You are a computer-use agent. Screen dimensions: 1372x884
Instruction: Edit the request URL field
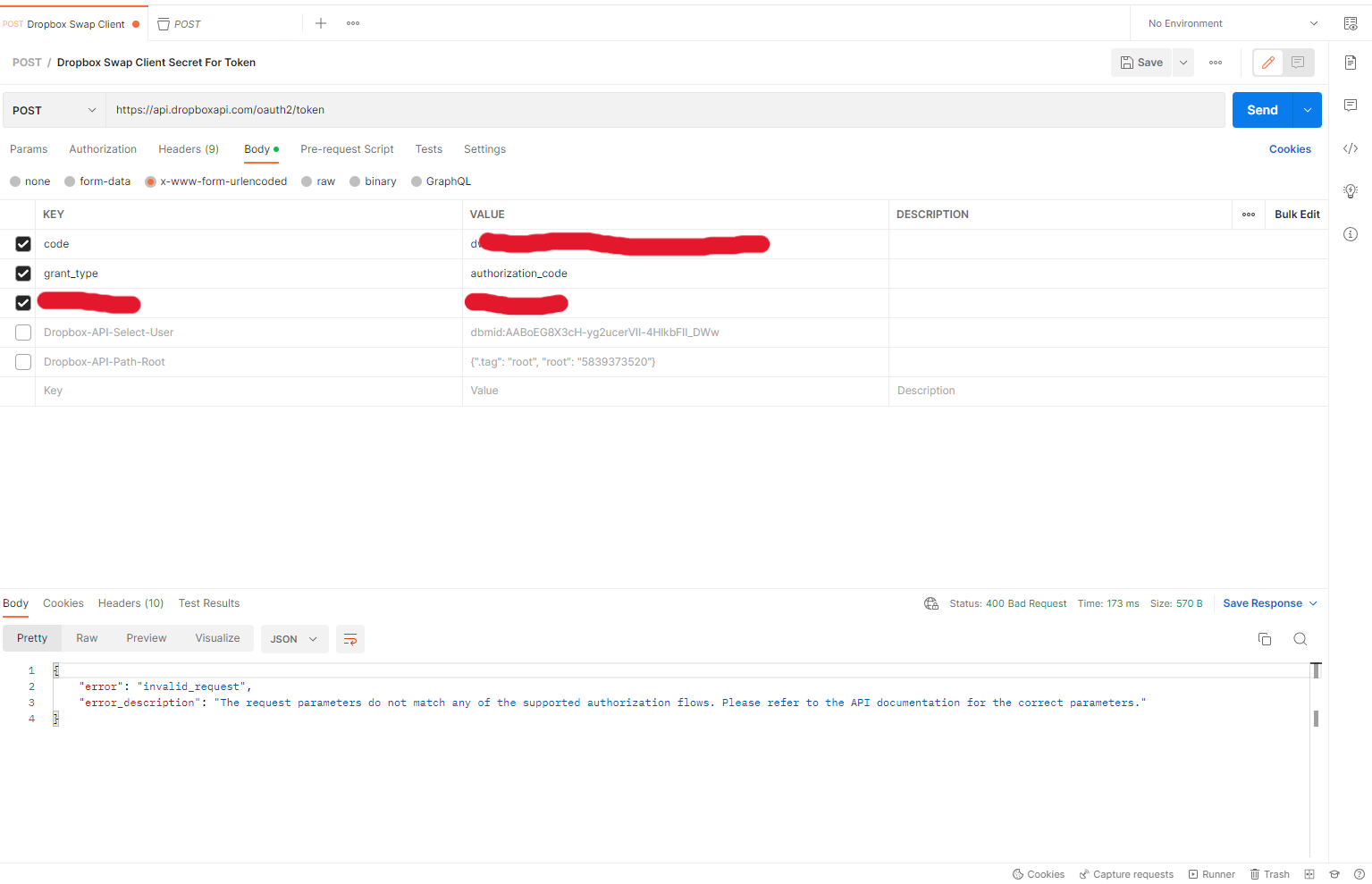point(665,110)
